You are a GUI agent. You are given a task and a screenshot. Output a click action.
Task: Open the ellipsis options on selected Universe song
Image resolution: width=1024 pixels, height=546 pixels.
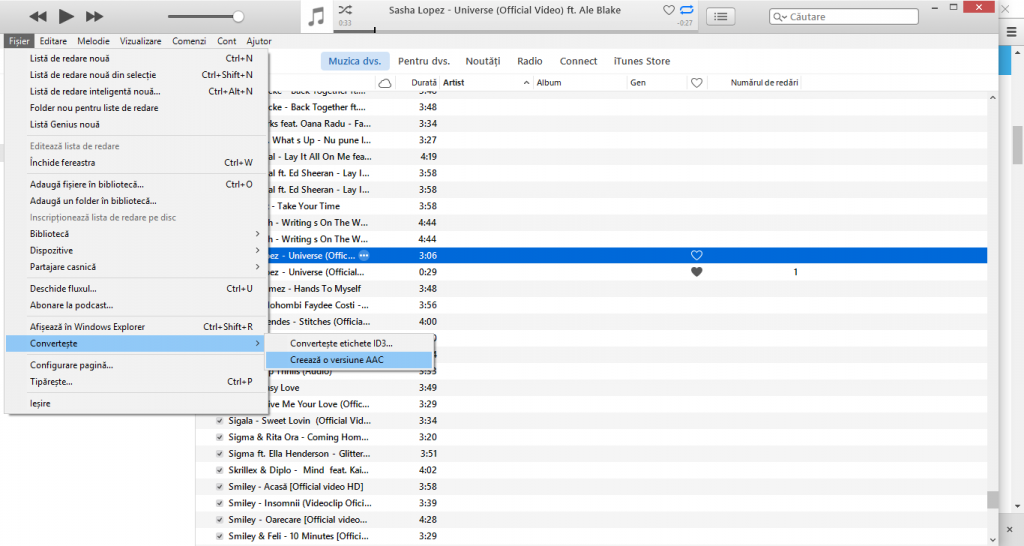[x=364, y=255]
